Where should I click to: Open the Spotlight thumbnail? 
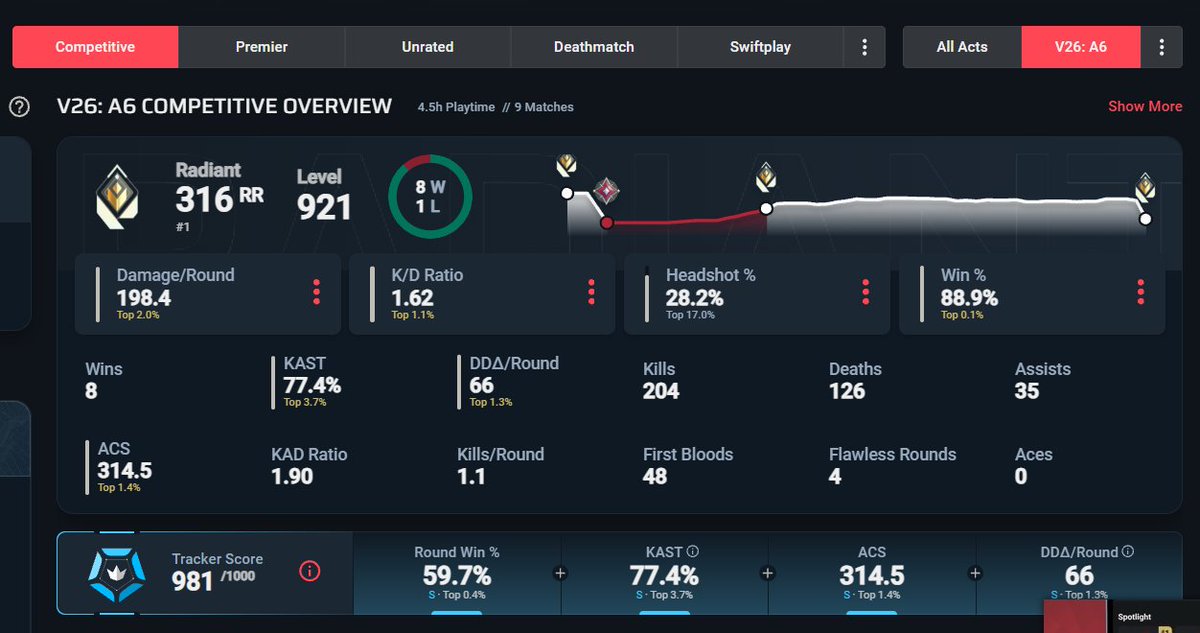pos(1121,616)
